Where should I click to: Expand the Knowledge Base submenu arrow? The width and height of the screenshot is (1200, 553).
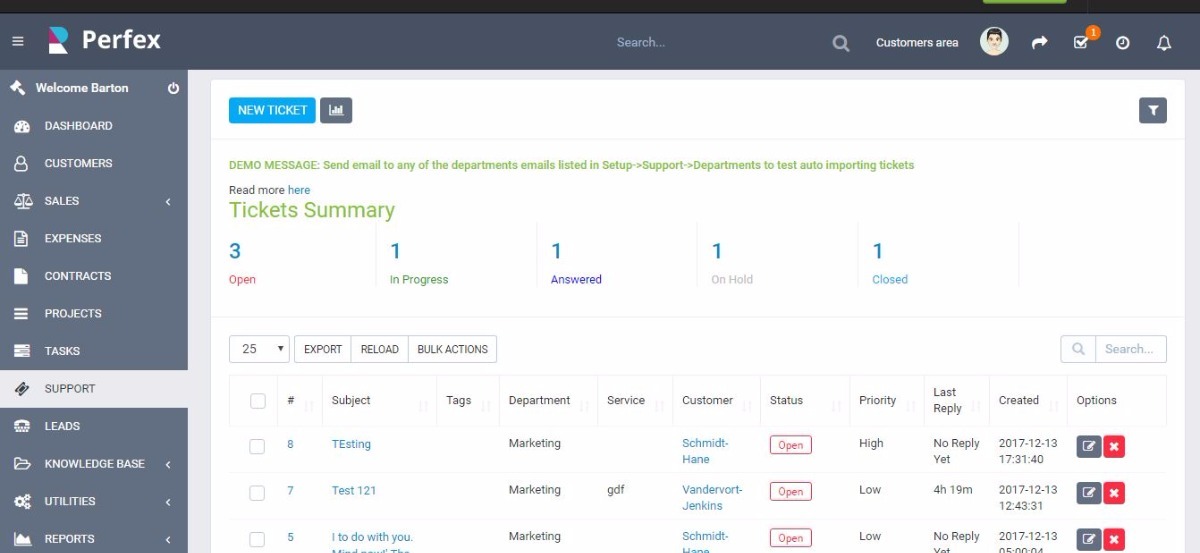coord(168,464)
